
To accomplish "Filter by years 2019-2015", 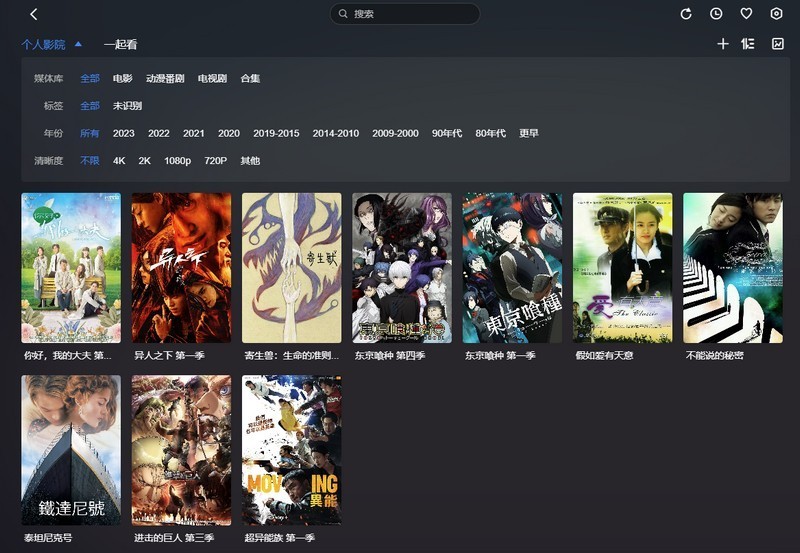I will point(276,134).
